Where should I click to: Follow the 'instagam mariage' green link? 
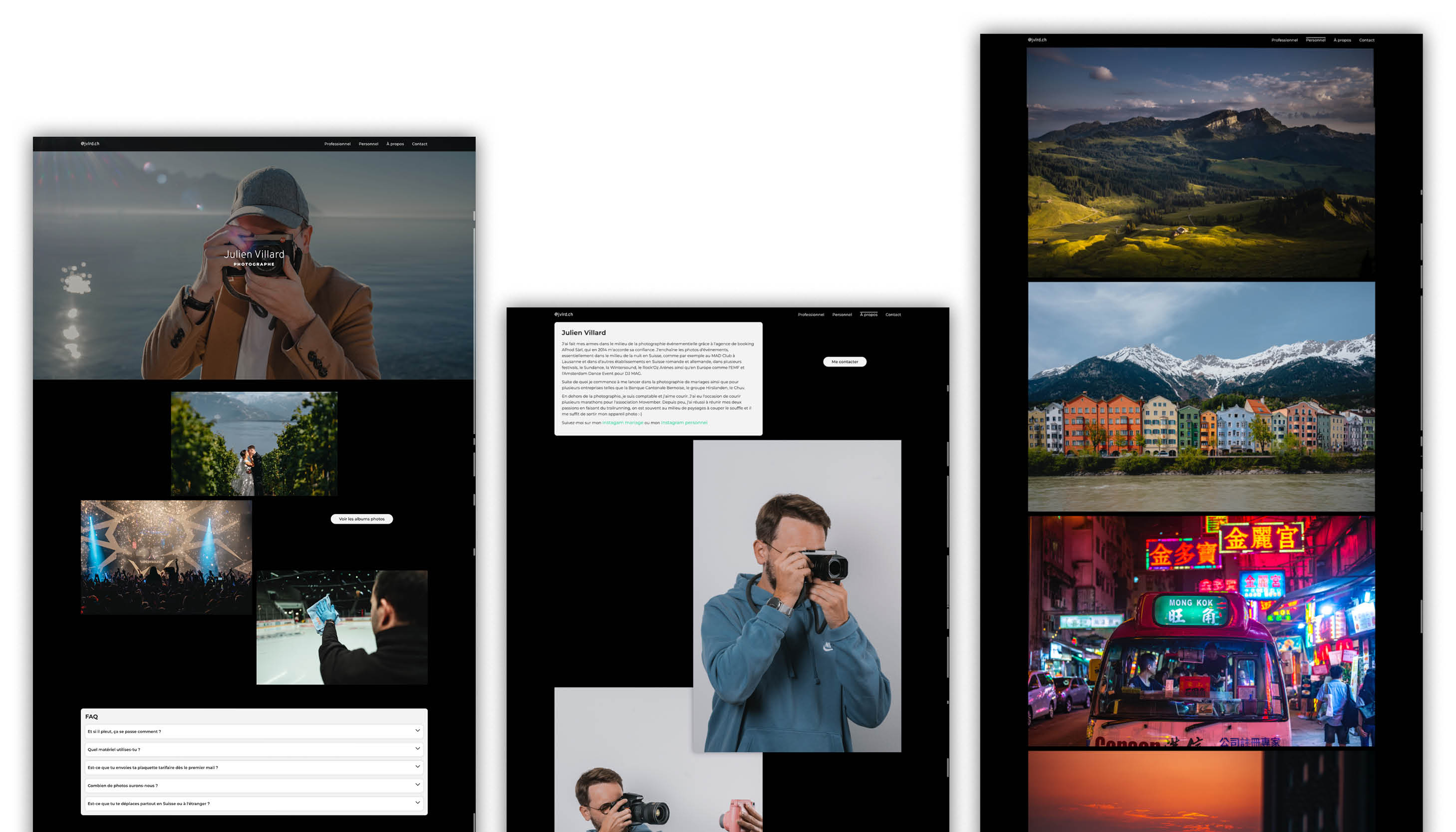(622, 423)
